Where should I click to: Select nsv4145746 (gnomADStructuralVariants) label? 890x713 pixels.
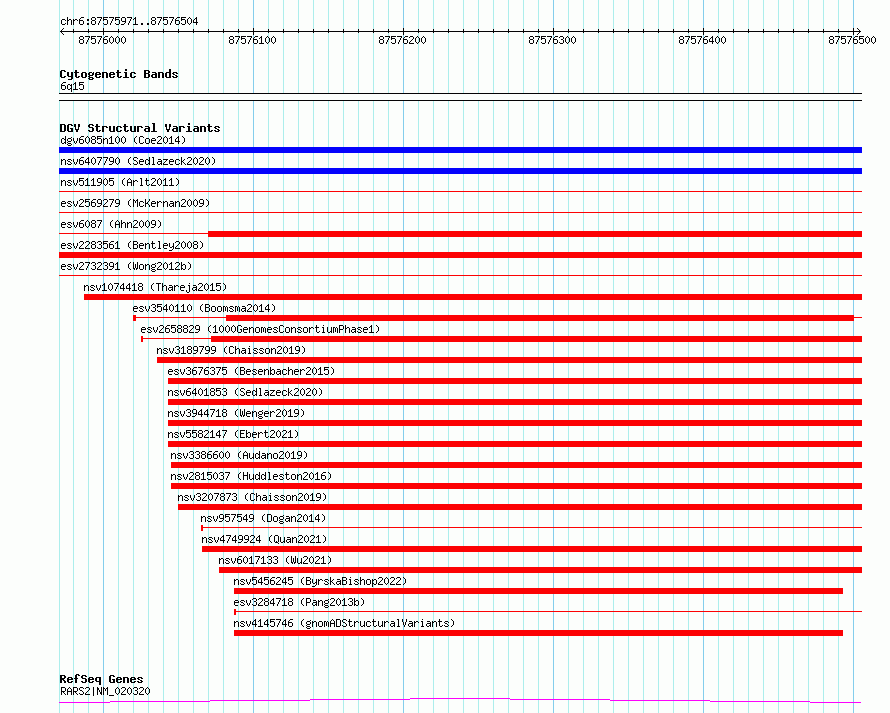[344, 623]
